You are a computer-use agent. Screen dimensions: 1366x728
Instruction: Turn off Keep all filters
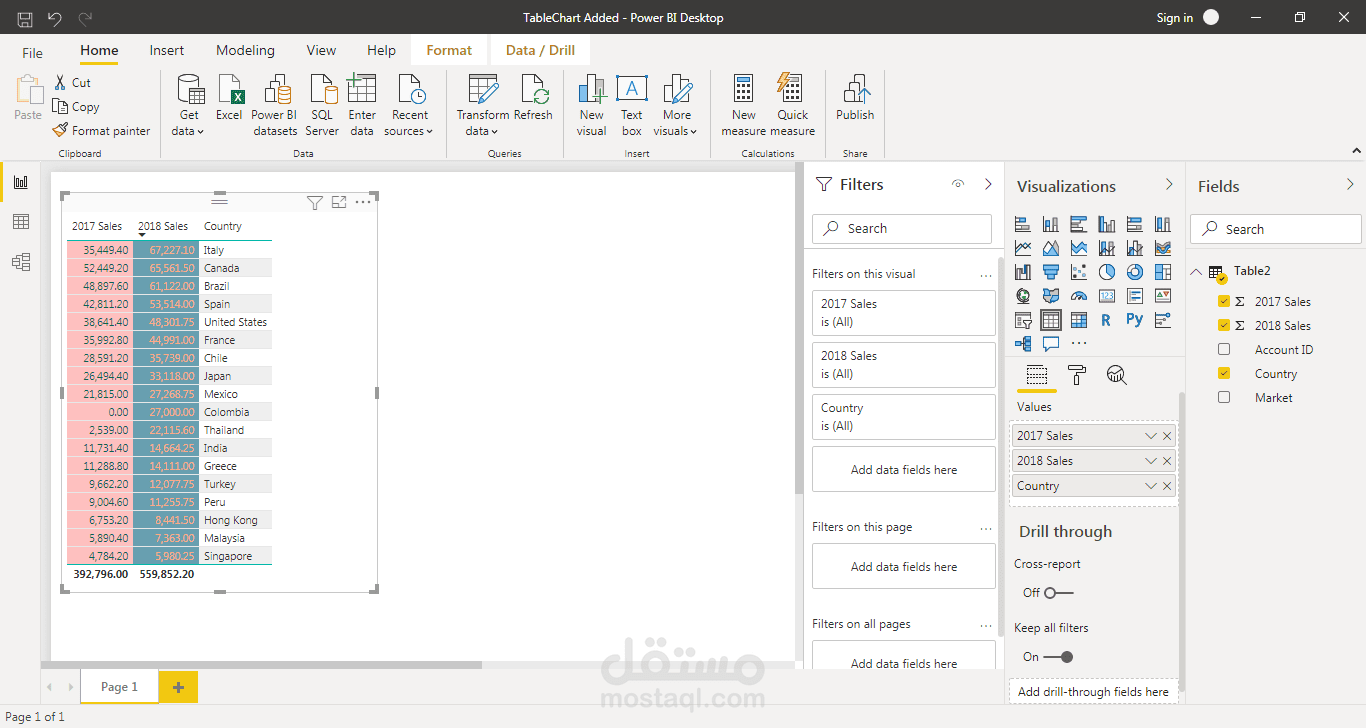[1058, 657]
